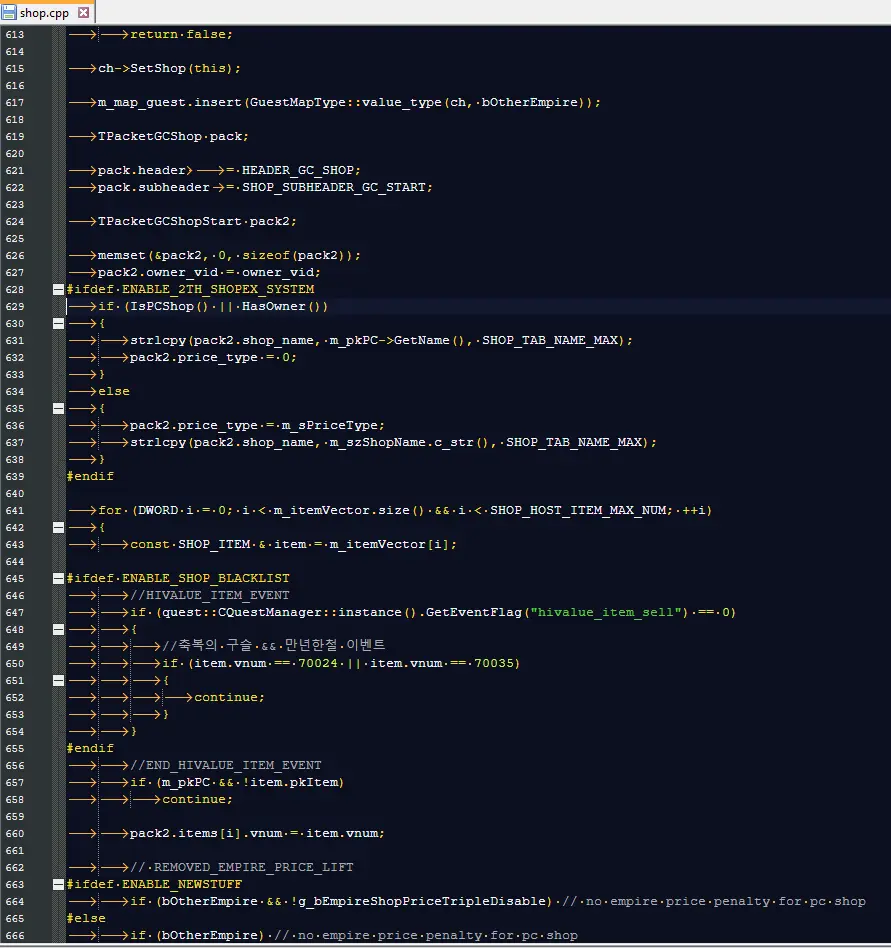The width and height of the screenshot is (891, 948).
Task: Click on 'ch->SetShop(this);' line
Action: click(169, 68)
